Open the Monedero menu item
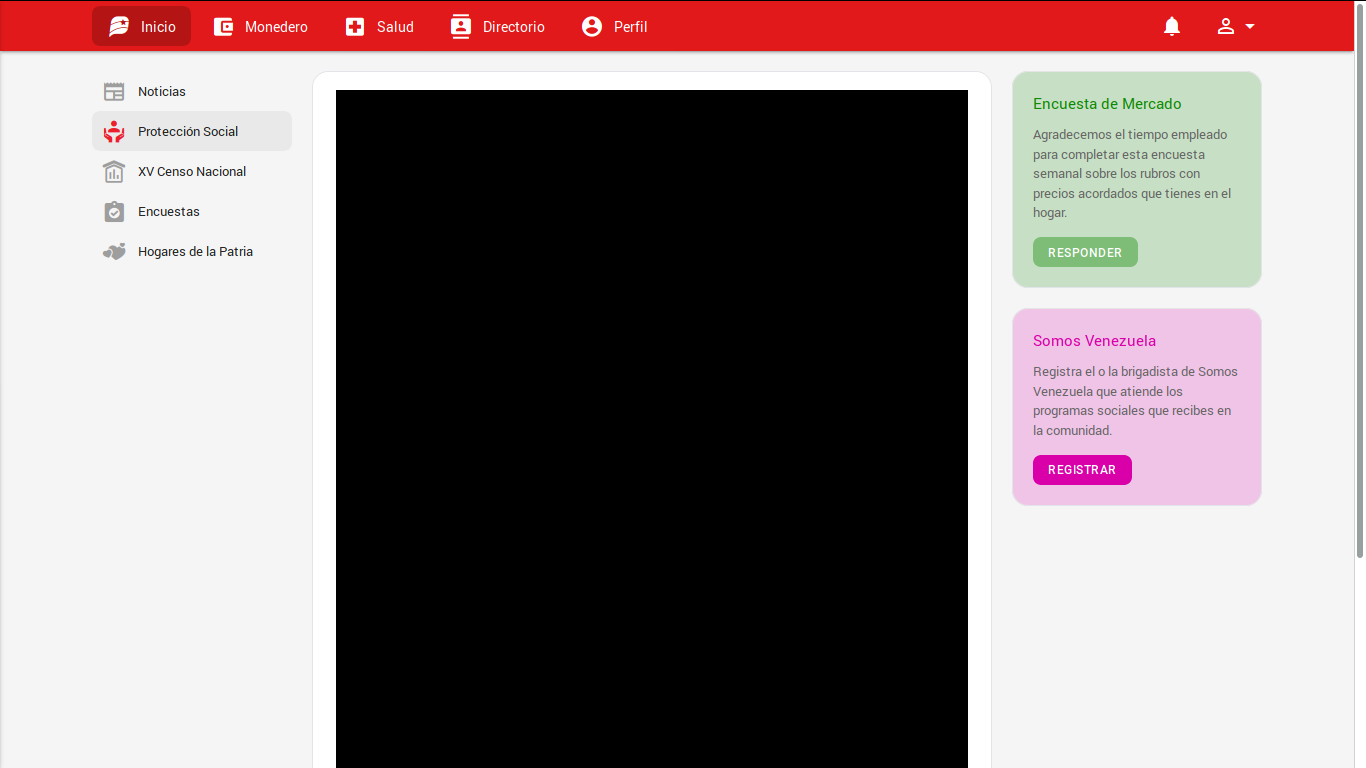 pos(276,27)
